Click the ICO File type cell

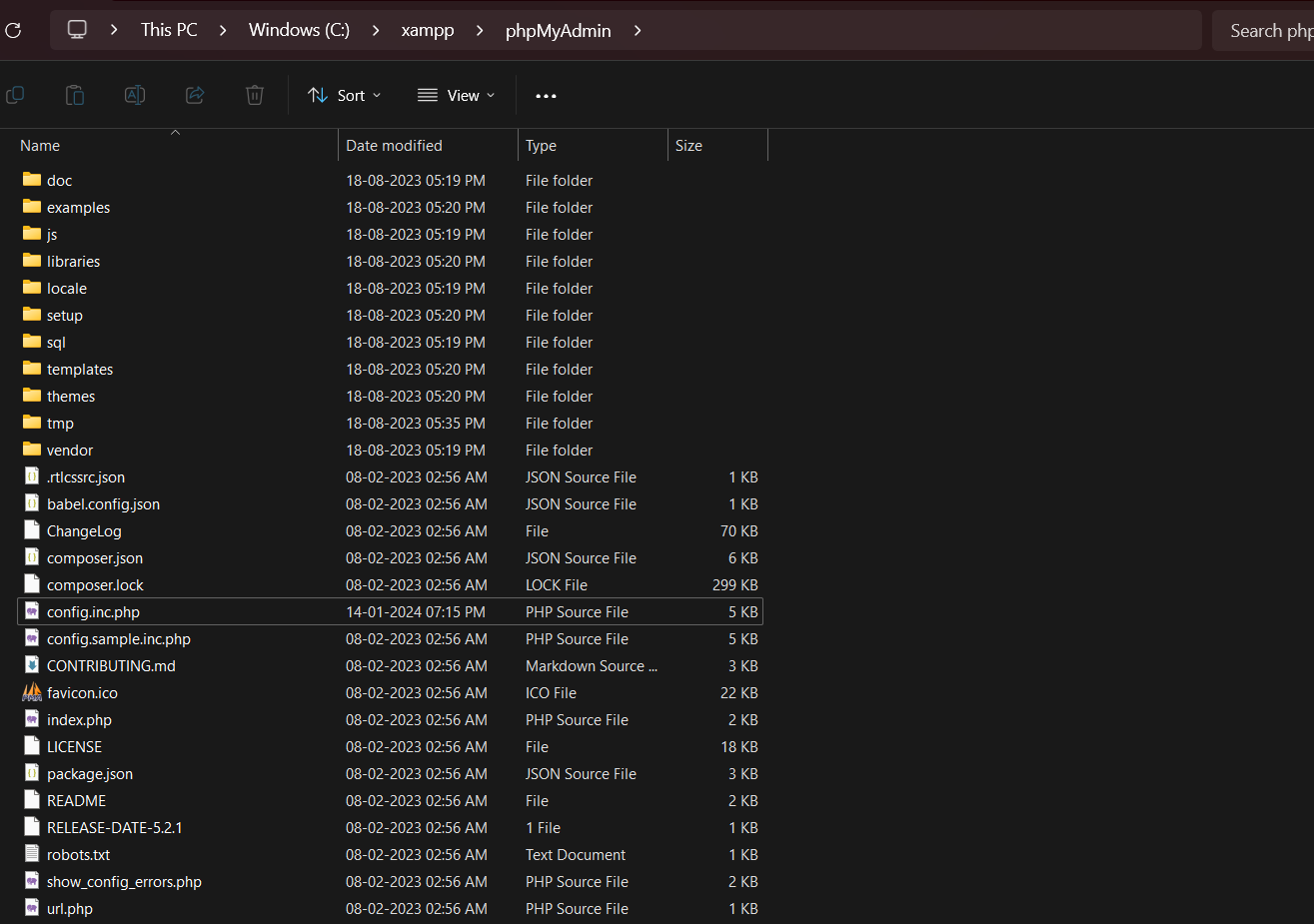click(x=551, y=692)
